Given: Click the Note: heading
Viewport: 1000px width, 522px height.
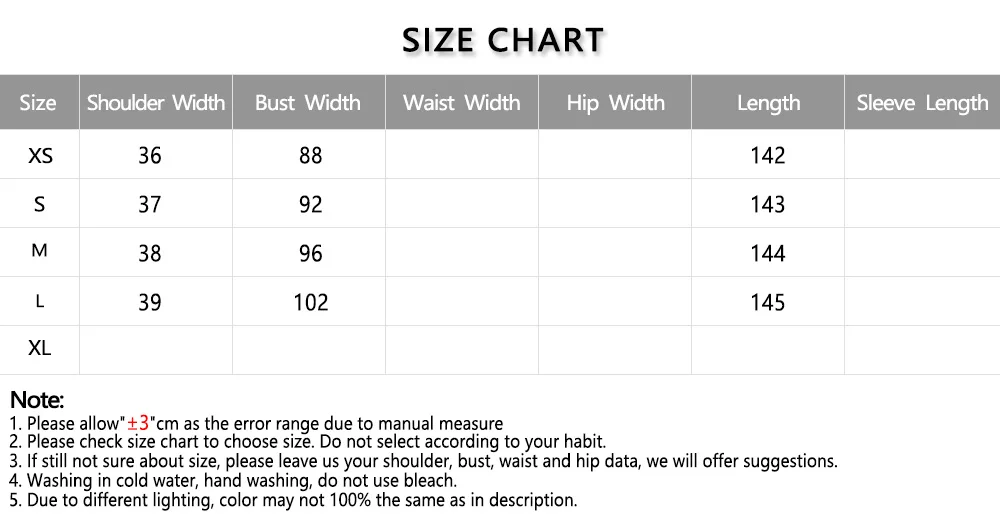Looking at the screenshot, I should coord(37,399).
